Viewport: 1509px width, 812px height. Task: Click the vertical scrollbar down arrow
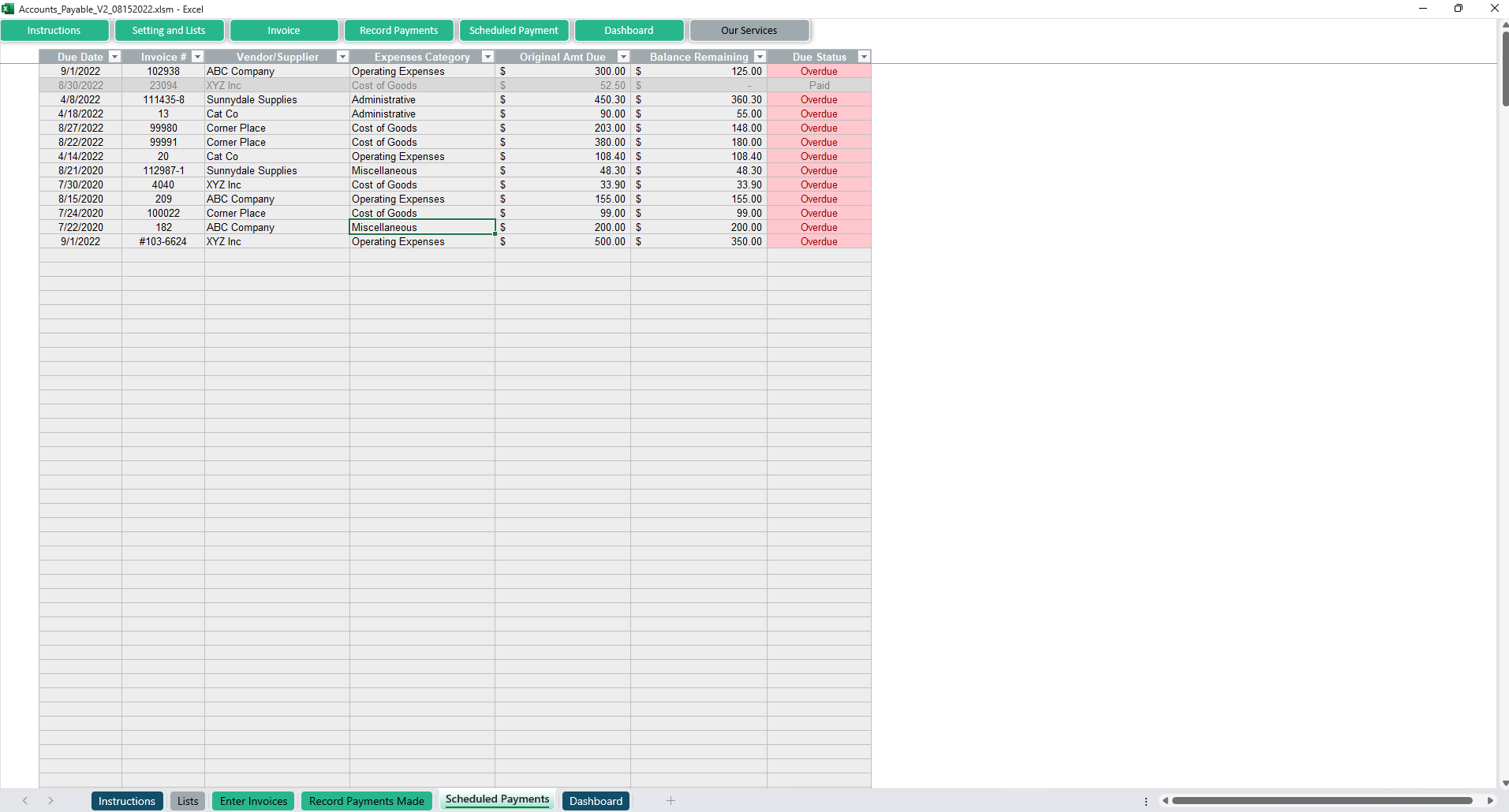point(1504,783)
